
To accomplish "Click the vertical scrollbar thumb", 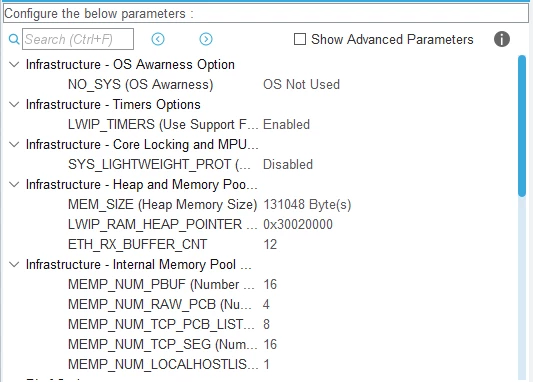I will click(x=522, y=126).
